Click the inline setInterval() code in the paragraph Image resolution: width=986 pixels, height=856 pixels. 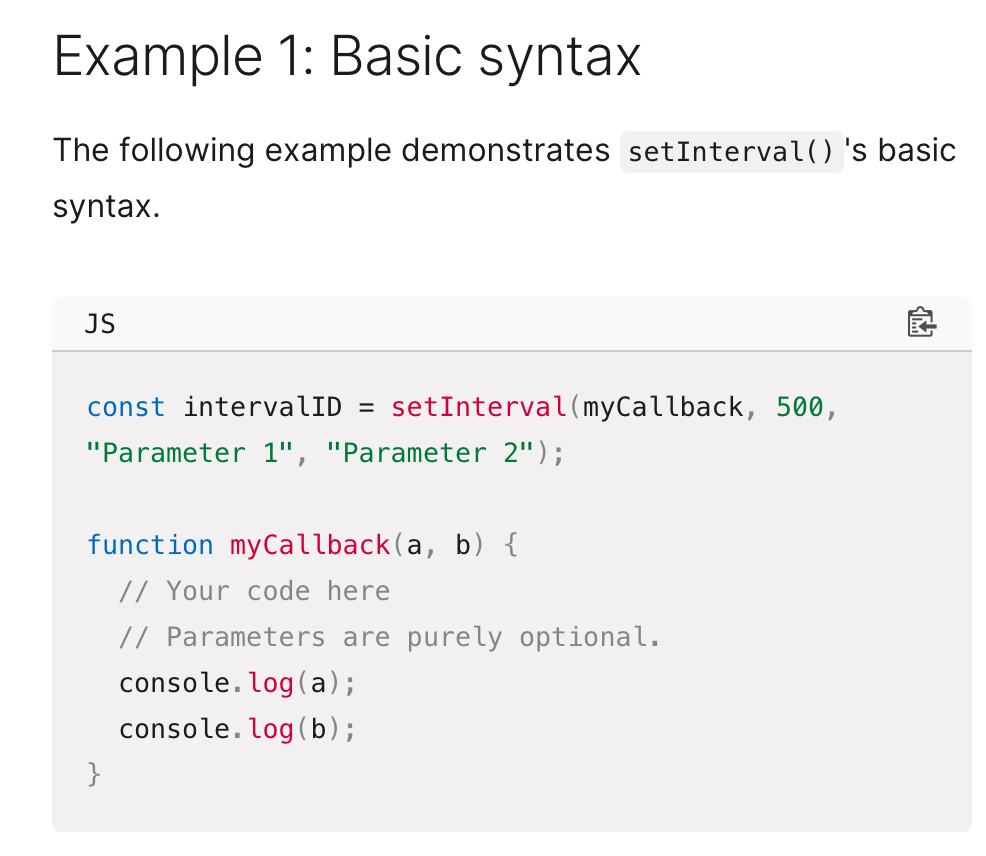coord(732,153)
